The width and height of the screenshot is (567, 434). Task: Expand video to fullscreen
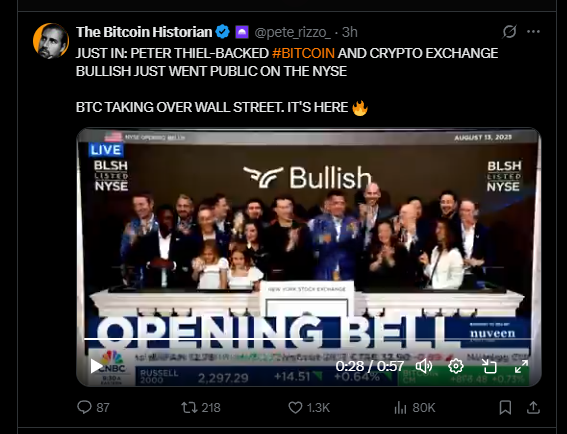tap(521, 366)
